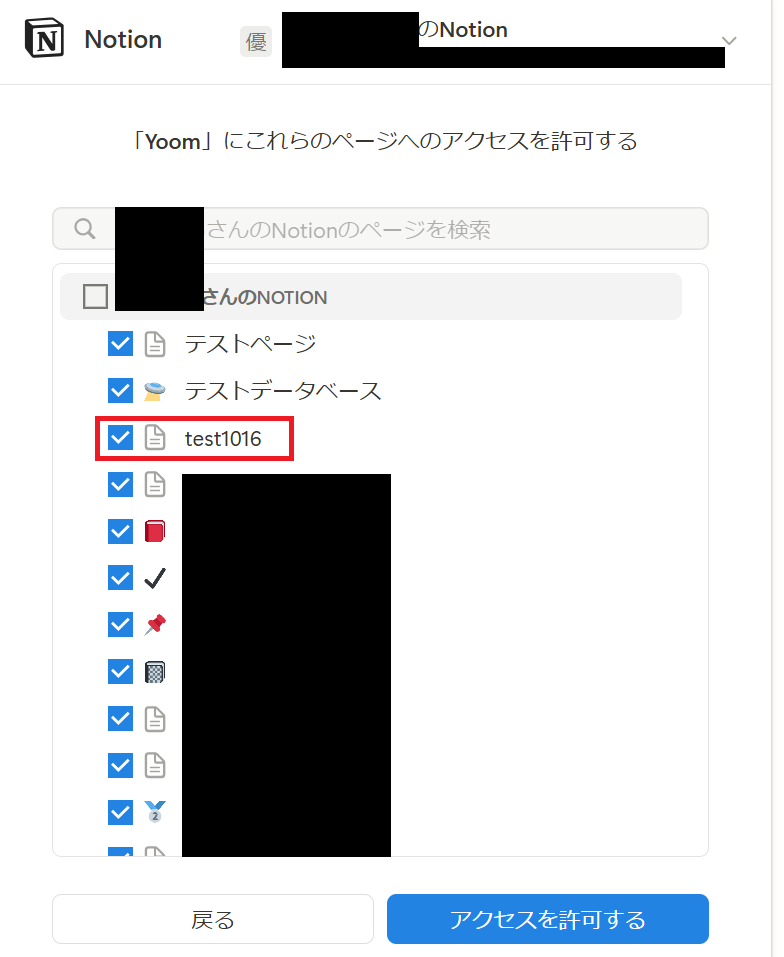Click the テストページ page icon

point(155,344)
